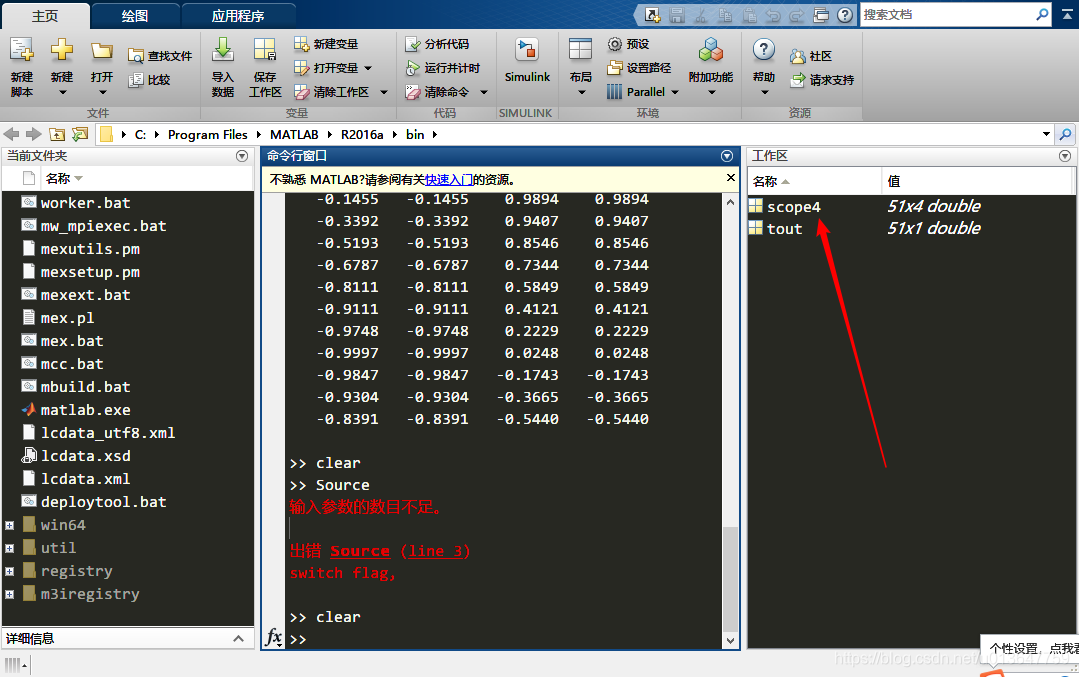This screenshot has height=677, width=1079.
Task: Click Clear Commands (清除命令)
Action: pyautogui.click(x=437, y=92)
